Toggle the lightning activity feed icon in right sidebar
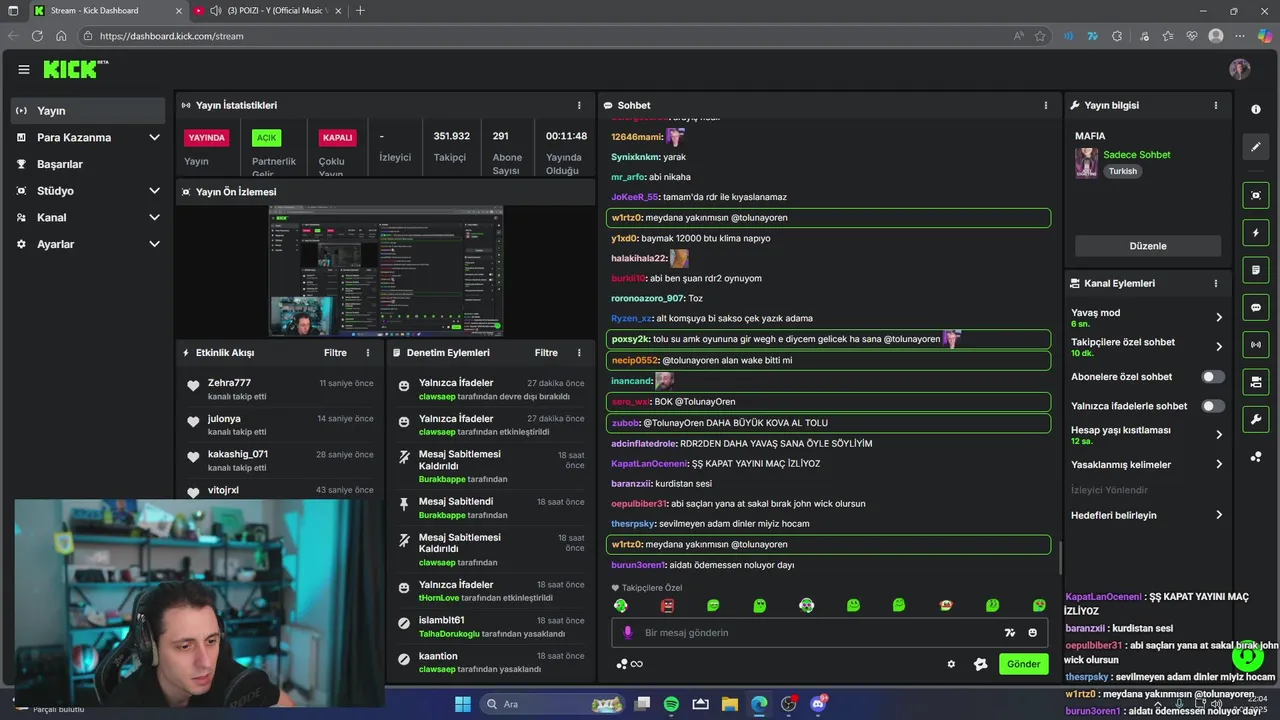 click(x=1256, y=233)
